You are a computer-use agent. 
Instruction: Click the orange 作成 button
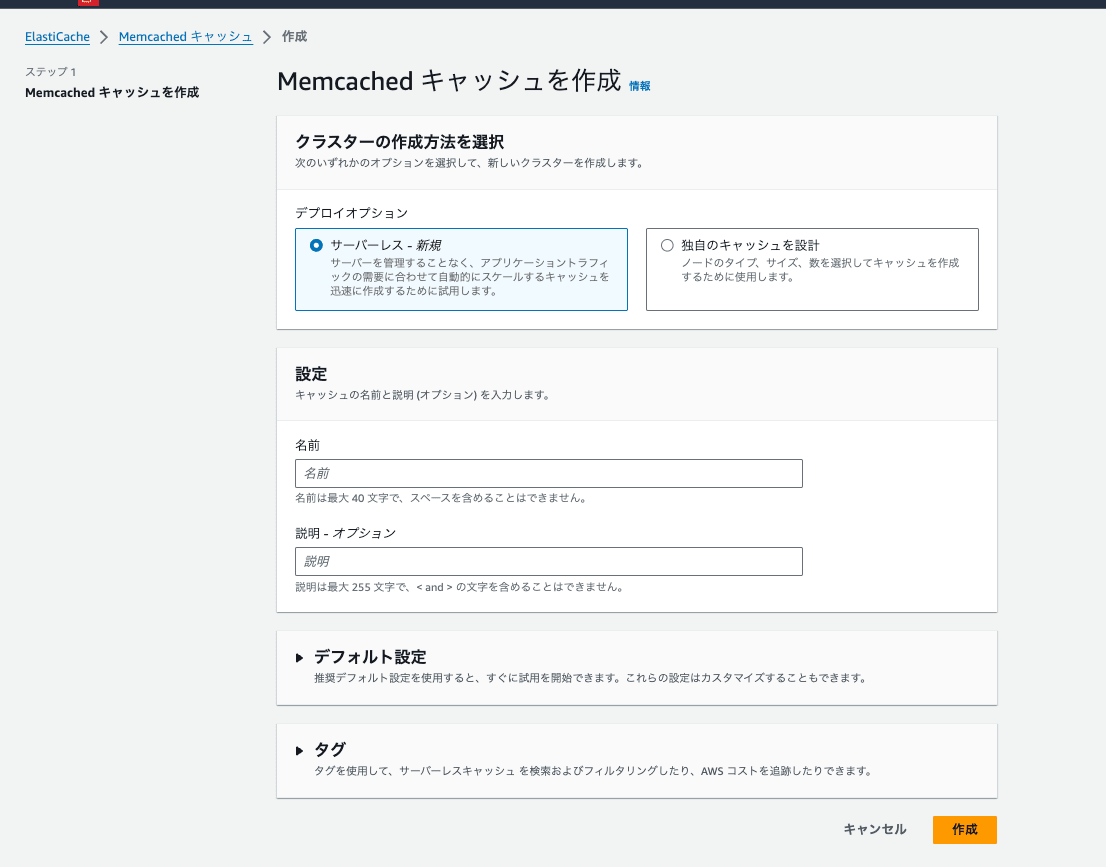(964, 830)
